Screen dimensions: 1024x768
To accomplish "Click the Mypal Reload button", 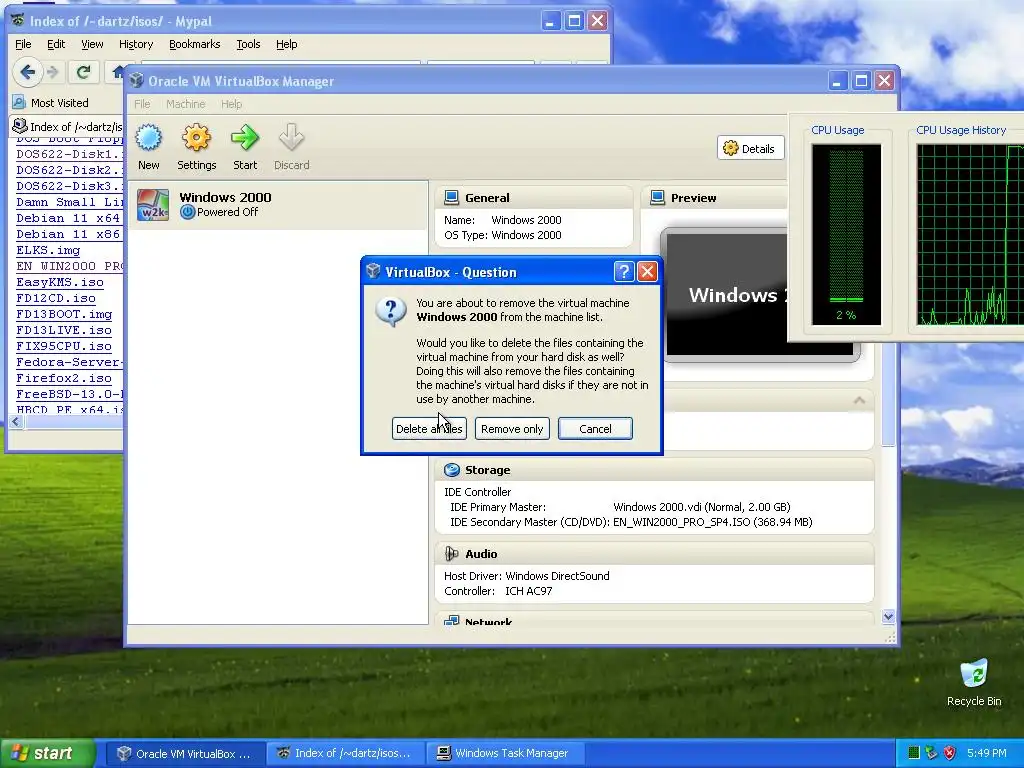I will [83, 72].
